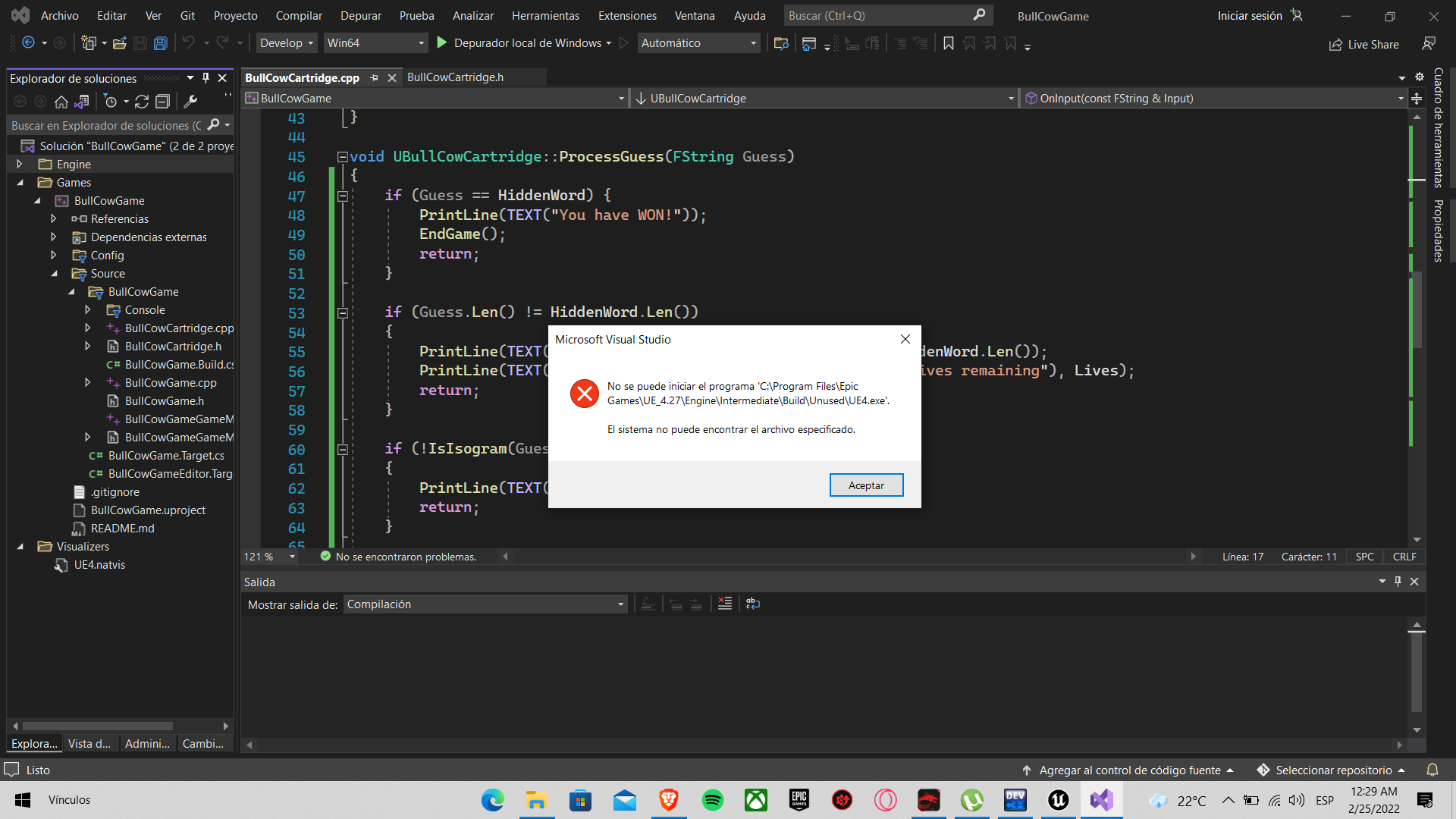Expand the Engine node in Solution Explorer
This screenshot has height=819, width=1456.
pos(18,164)
